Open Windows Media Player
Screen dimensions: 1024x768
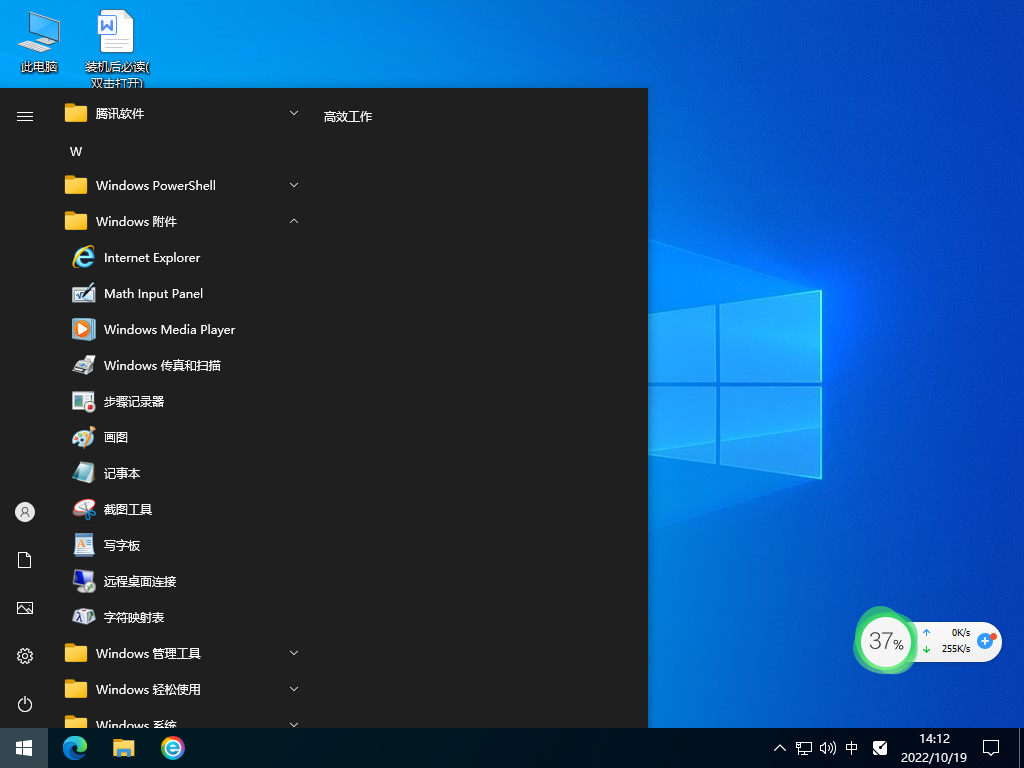click(x=169, y=329)
